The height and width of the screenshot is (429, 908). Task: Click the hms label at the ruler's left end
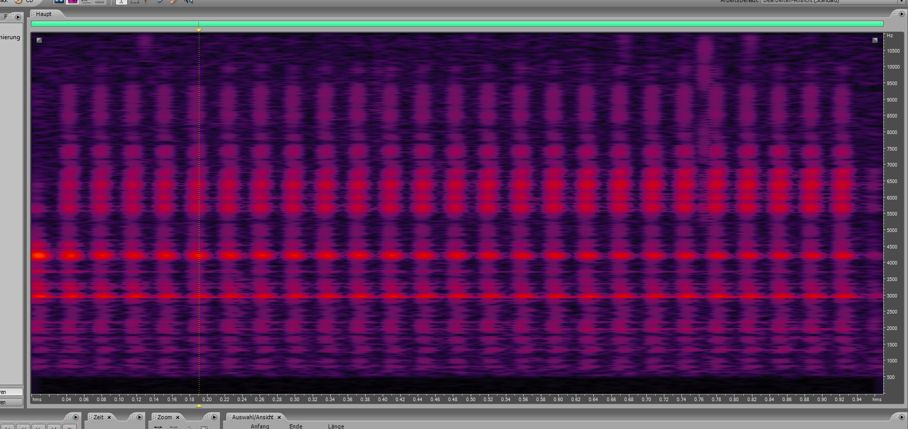click(x=36, y=399)
